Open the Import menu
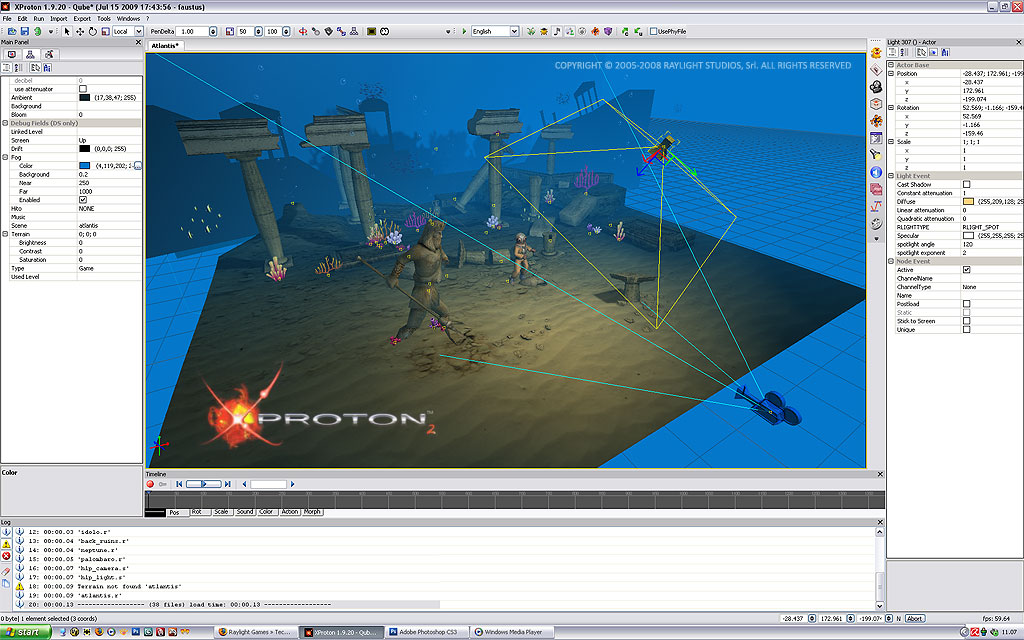Viewport: 1024px width, 640px height. click(x=59, y=19)
